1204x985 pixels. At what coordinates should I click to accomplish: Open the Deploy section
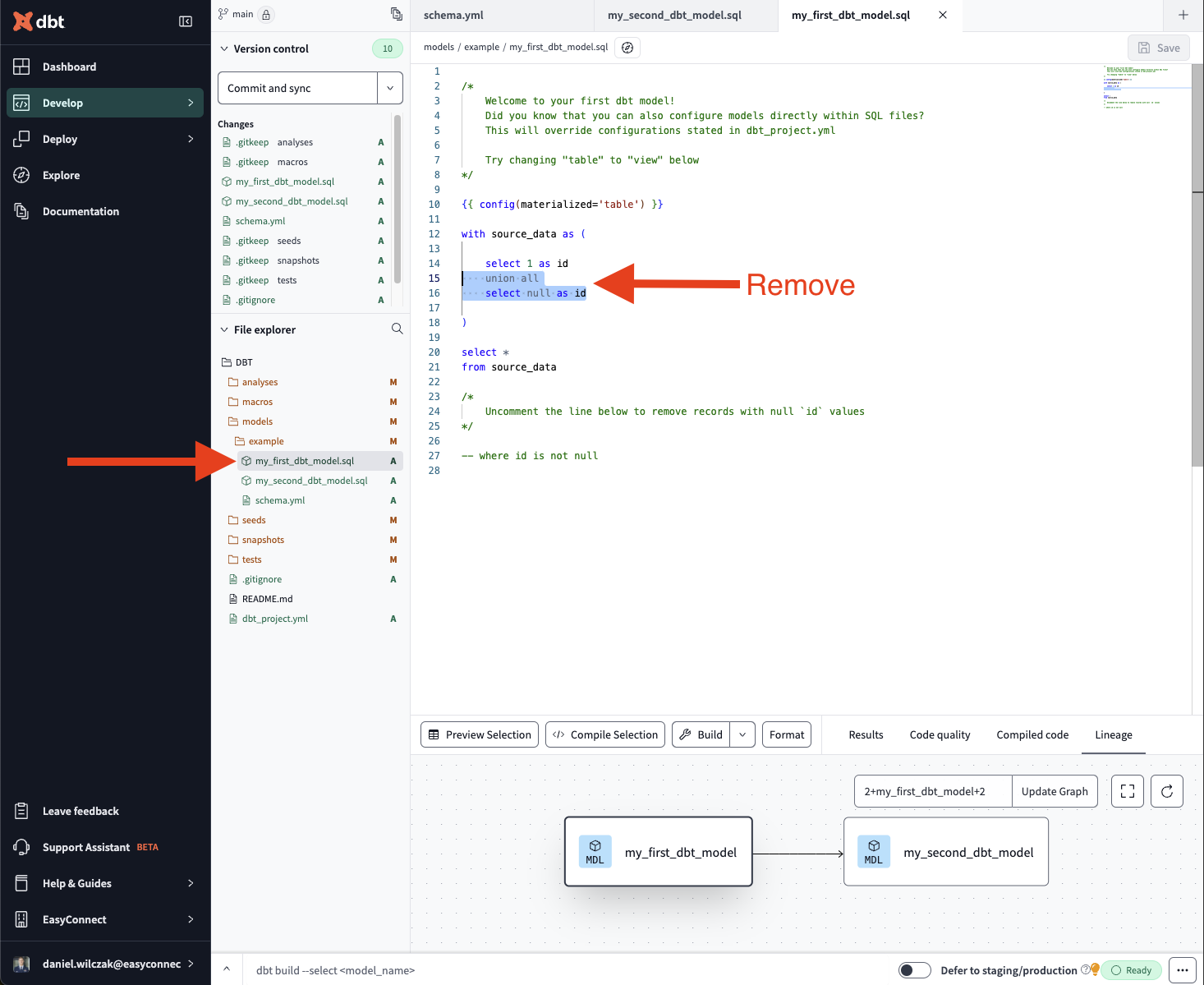105,139
